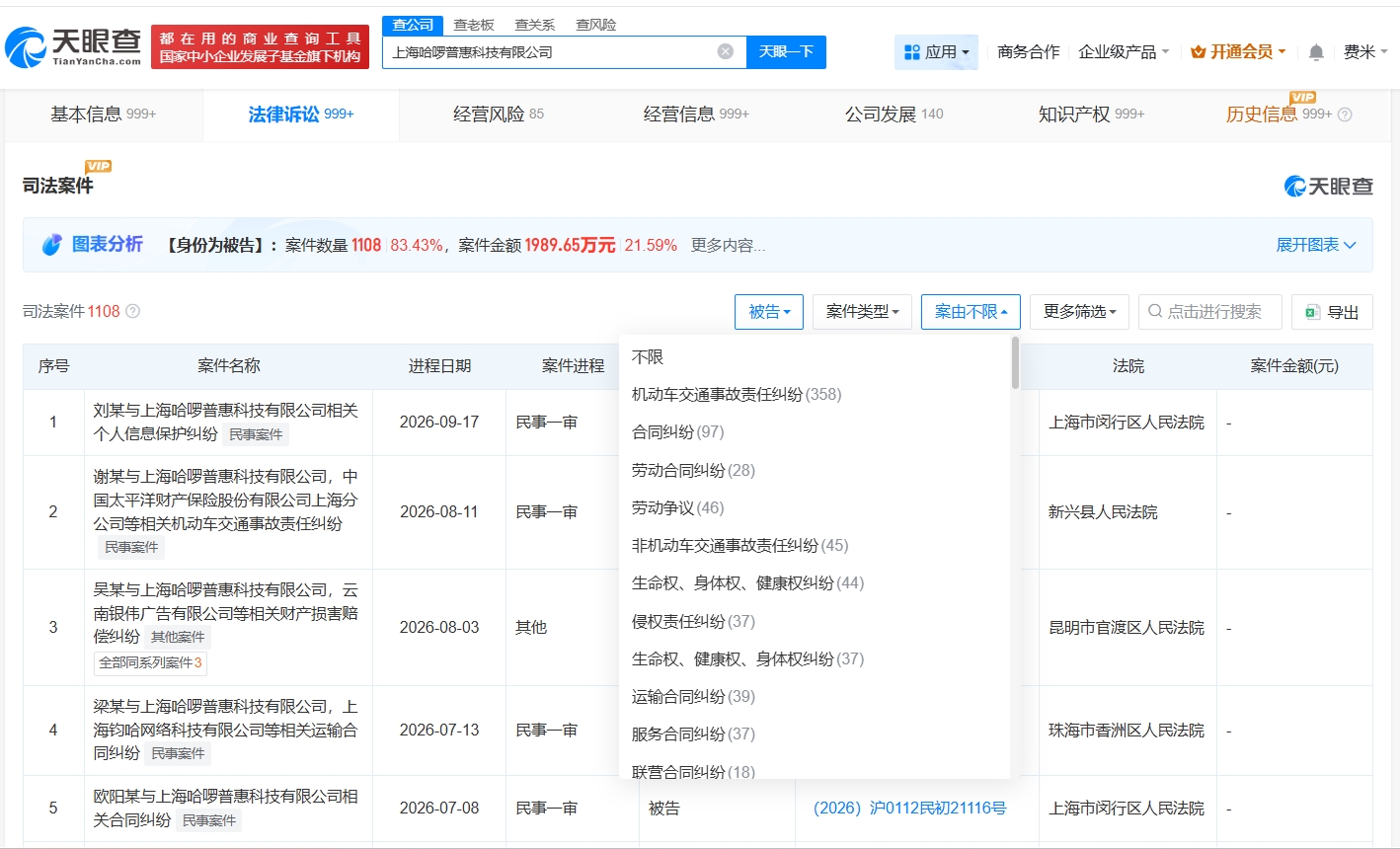Filter by 运输合同纠纷 (39)
The width and height of the screenshot is (1400, 849).
(815, 697)
